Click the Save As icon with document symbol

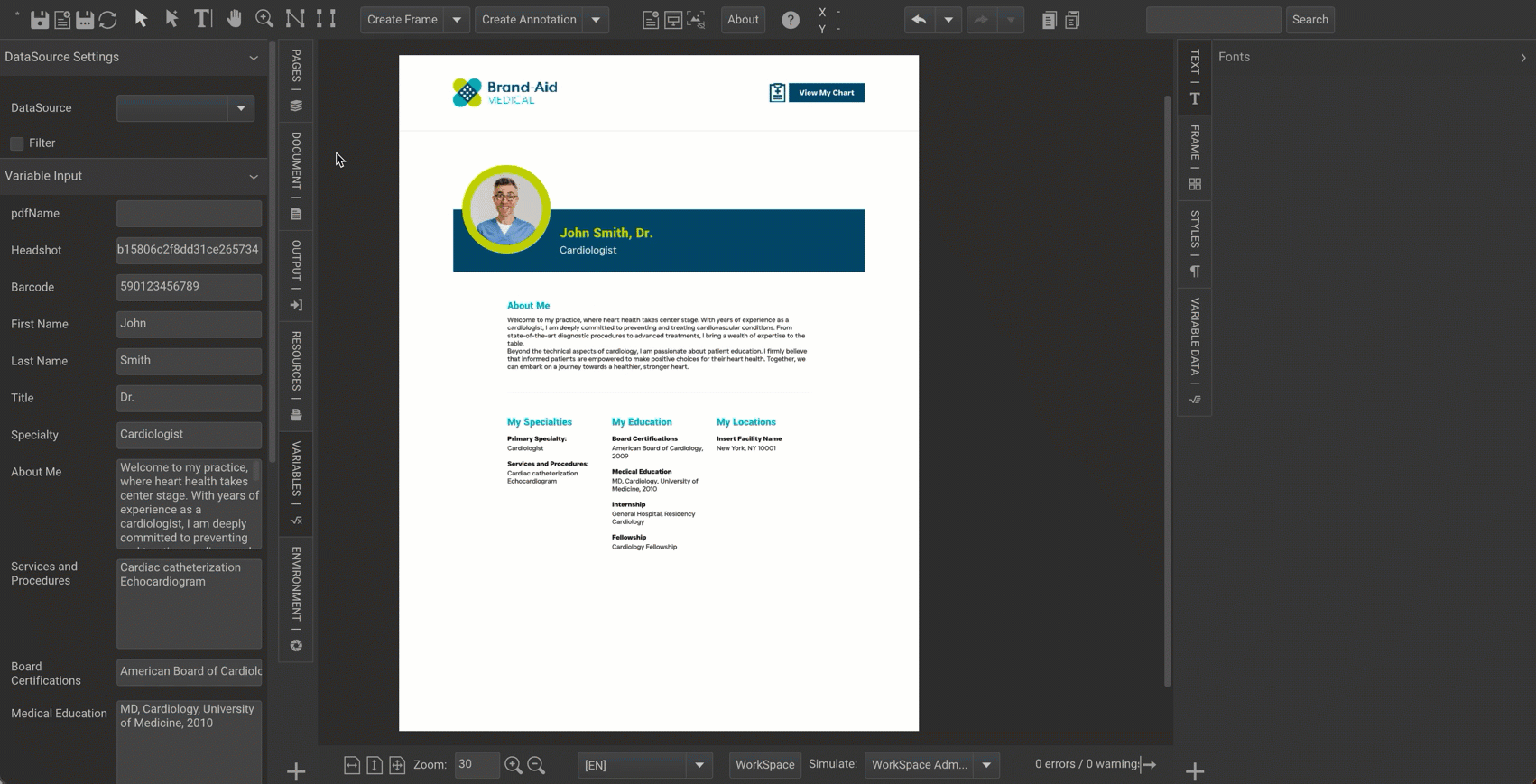tap(62, 19)
